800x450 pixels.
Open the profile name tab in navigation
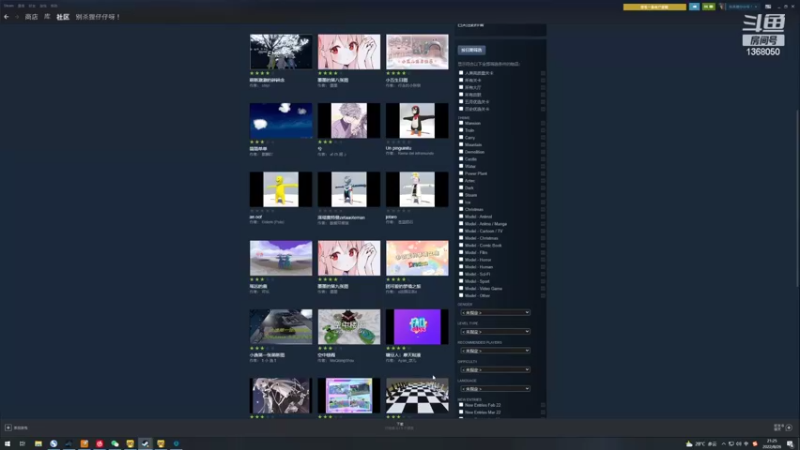pos(98,17)
